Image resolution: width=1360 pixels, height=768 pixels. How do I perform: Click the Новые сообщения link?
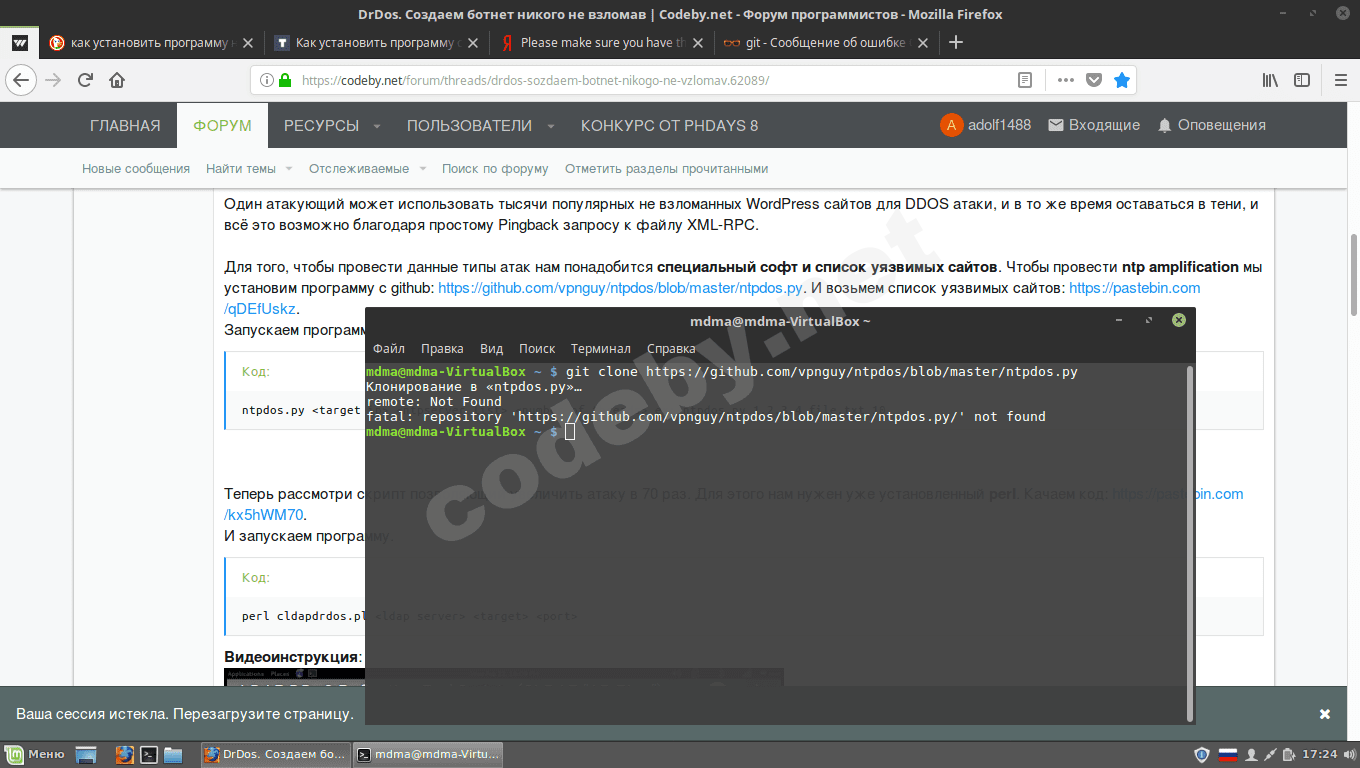click(136, 169)
